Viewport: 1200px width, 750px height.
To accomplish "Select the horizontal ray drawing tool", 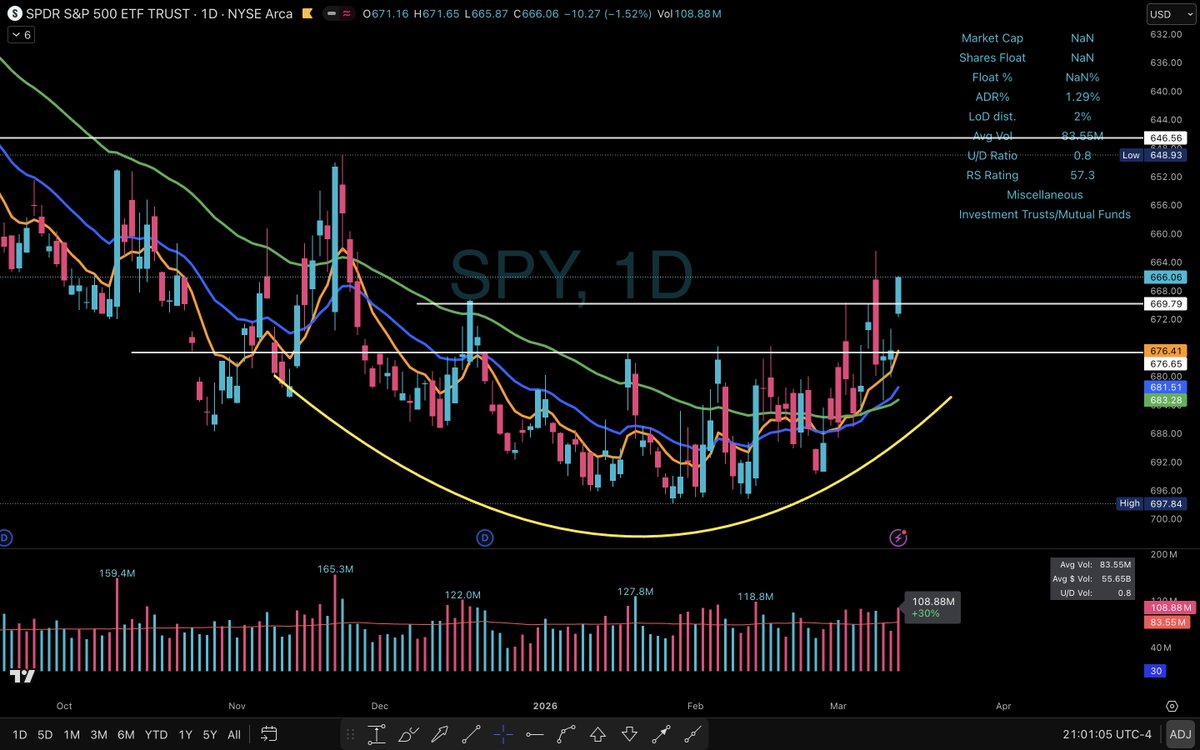I will 535,734.
